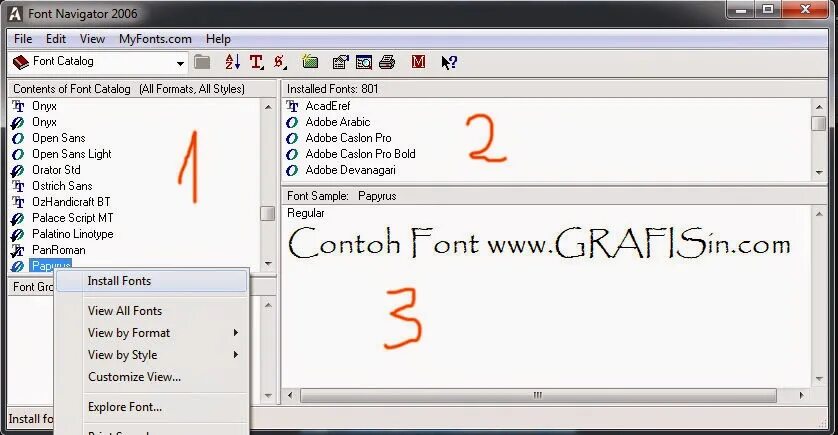Open the MyFonts.com menu
Viewport: 838px width, 435px height.
(155, 39)
